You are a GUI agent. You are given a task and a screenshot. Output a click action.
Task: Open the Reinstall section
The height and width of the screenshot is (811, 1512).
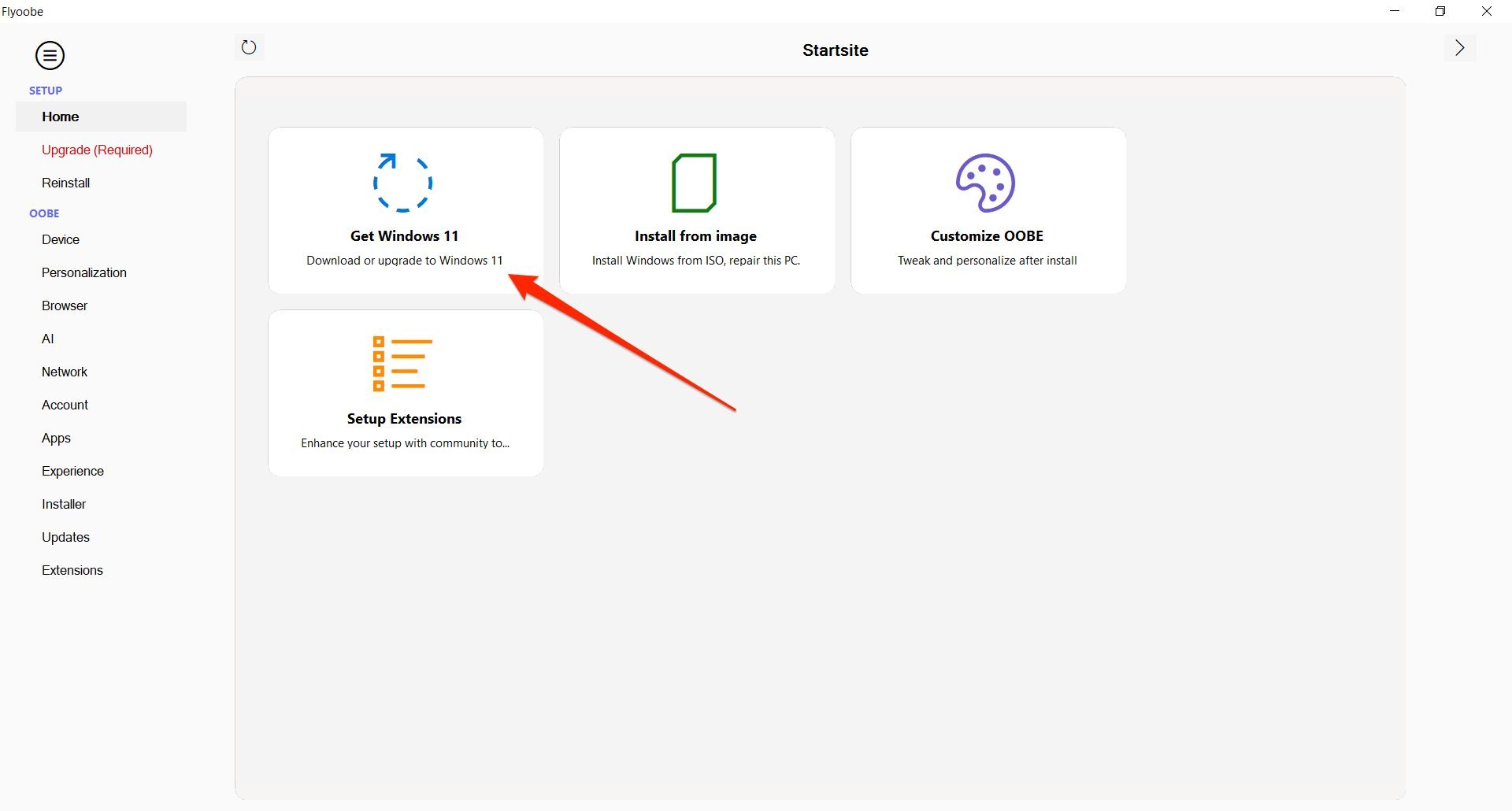click(x=101, y=183)
